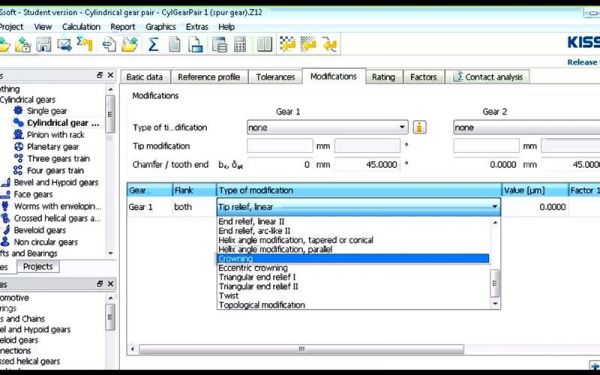Image resolution: width=600 pixels, height=375 pixels.
Task: Switch to the Reference profile tab
Action: 209,77
